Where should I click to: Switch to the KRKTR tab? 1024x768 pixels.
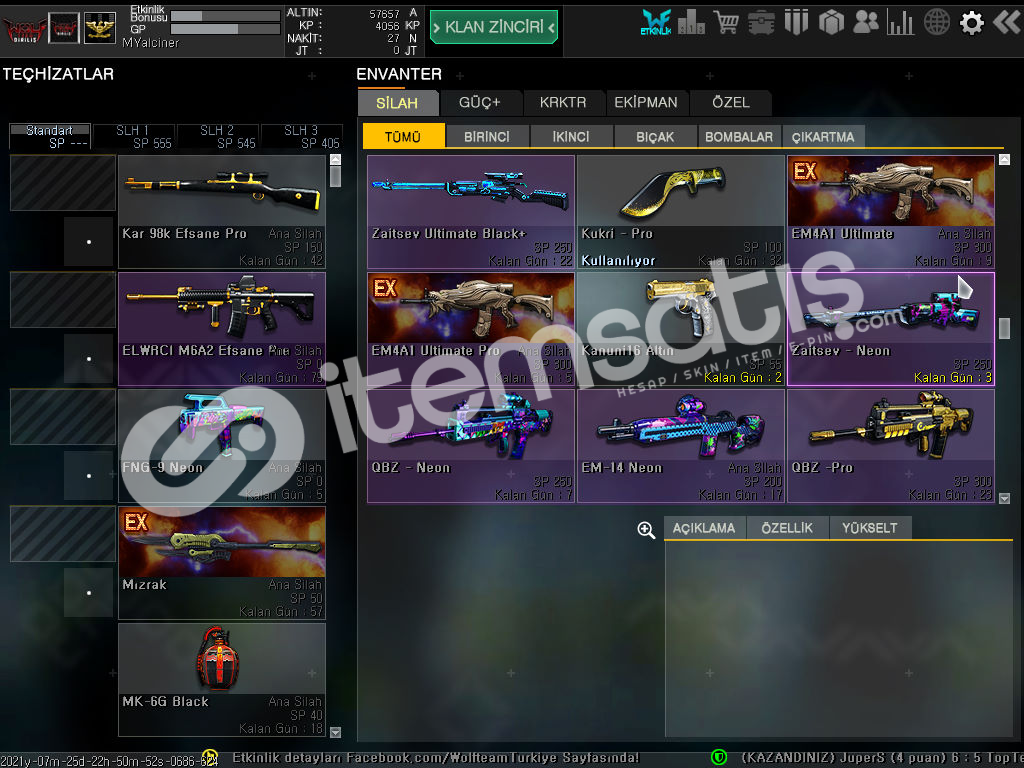click(563, 103)
